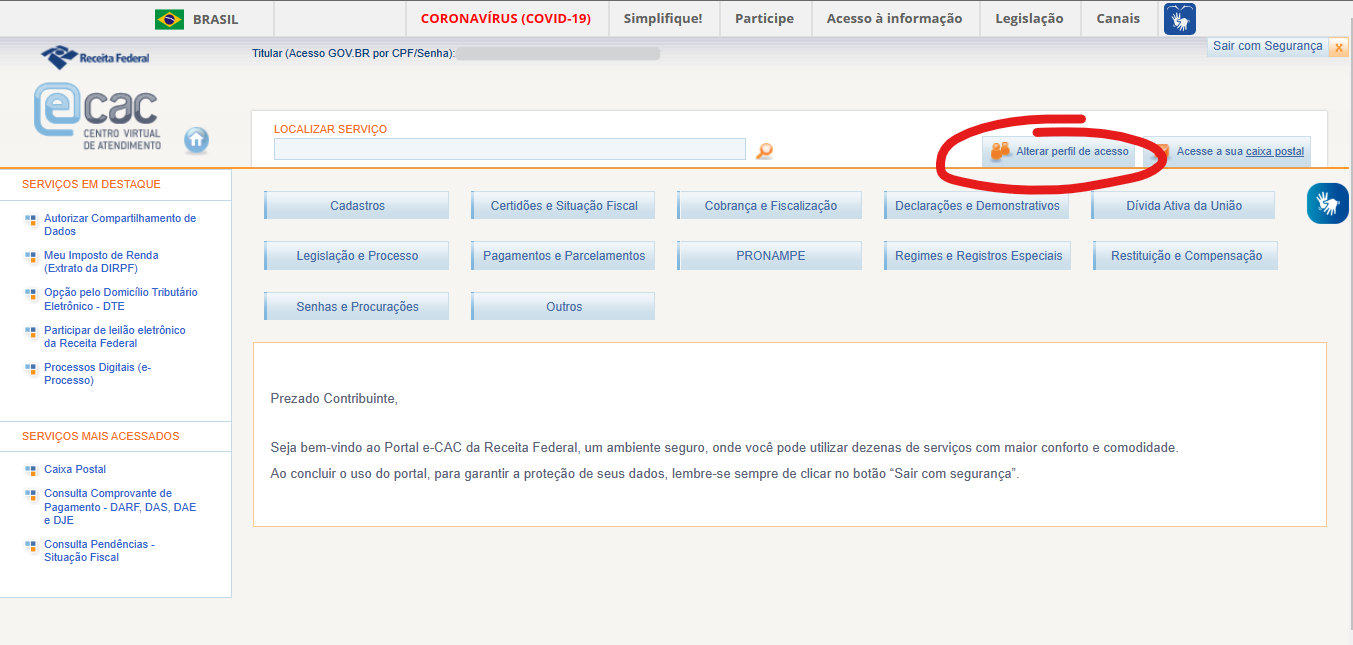1353x645 pixels.
Task: Click the Receita Federal logo
Action: pos(95,56)
